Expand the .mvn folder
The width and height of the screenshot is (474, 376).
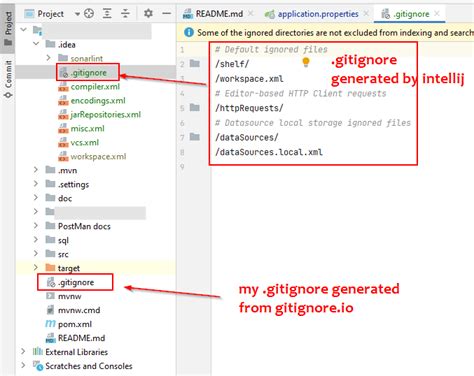click(x=36, y=170)
